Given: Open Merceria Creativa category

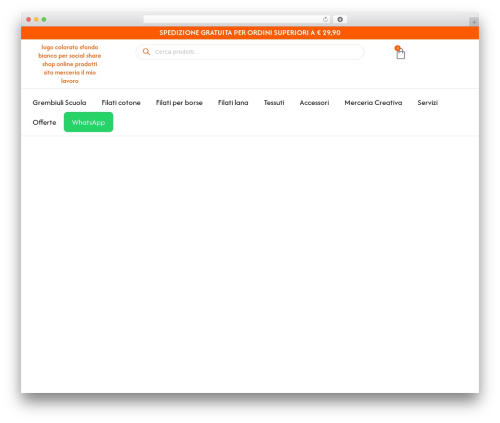Looking at the screenshot, I should coord(373,103).
